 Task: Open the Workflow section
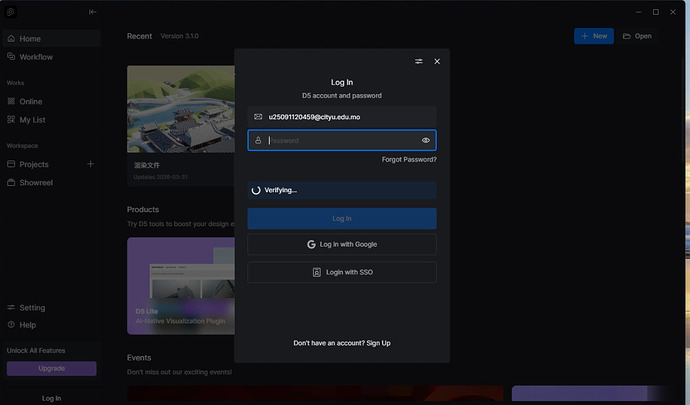coord(51,57)
